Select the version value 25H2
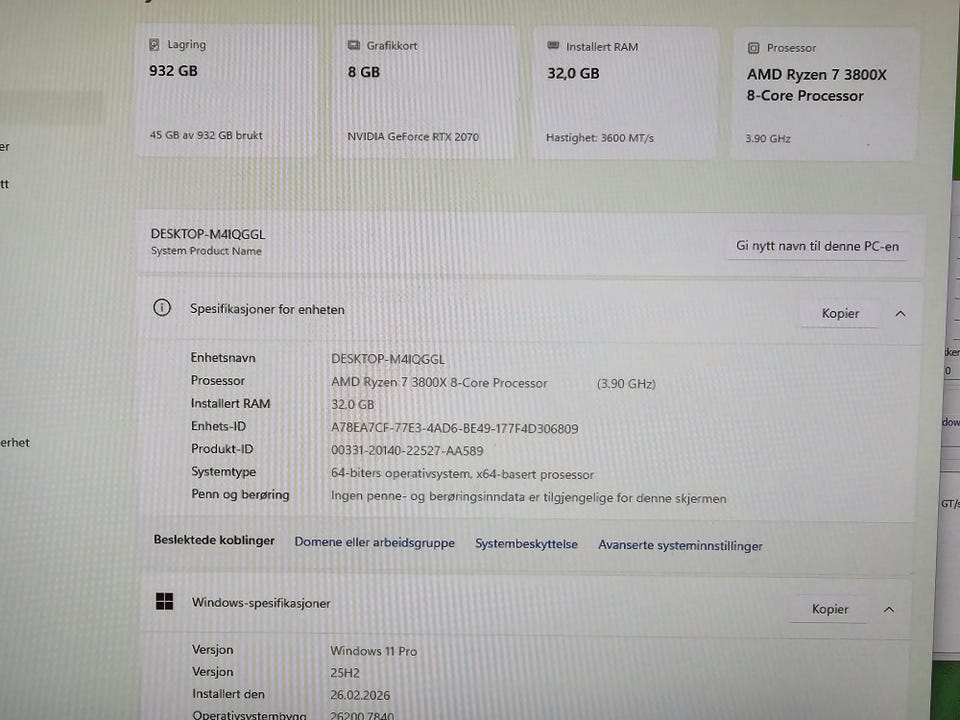Image resolution: width=960 pixels, height=720 pixels. click(x=345, y=673)
